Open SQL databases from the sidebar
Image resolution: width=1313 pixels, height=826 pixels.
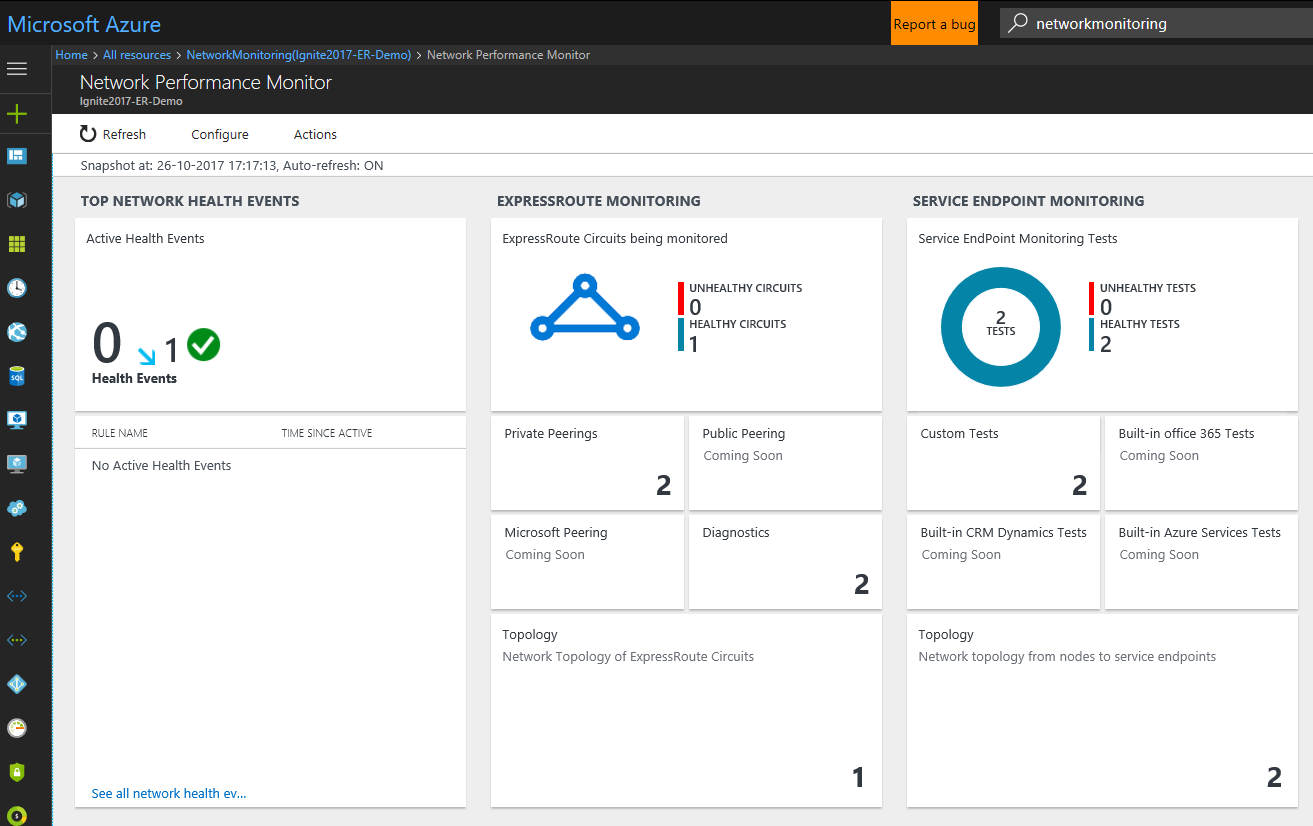click(16, 375)
